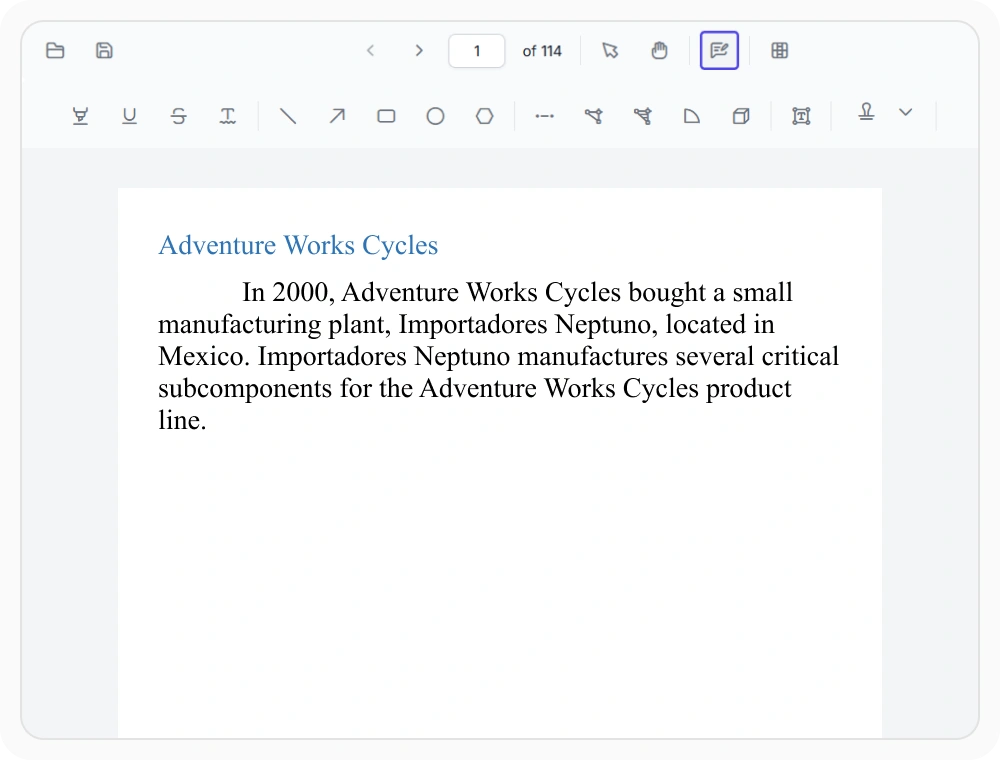Viewport: 1000px width, 760px height.
Task: Open a PDF file with folder icon
Action: [x=55, y=50]
